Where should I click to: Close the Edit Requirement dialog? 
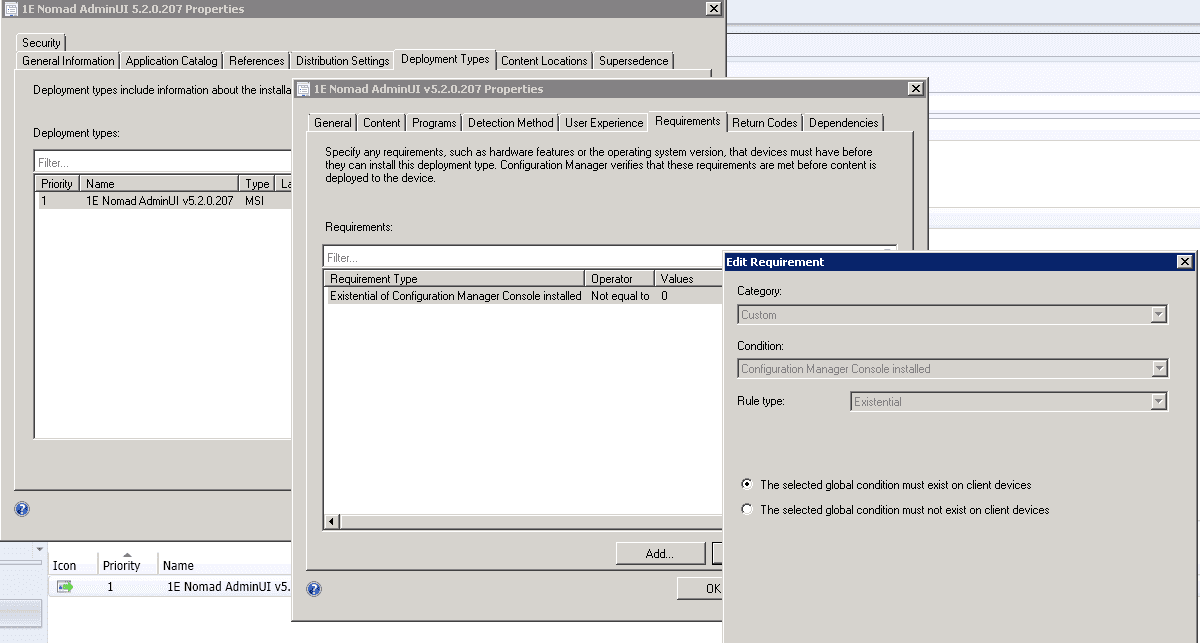[1185, 262]
